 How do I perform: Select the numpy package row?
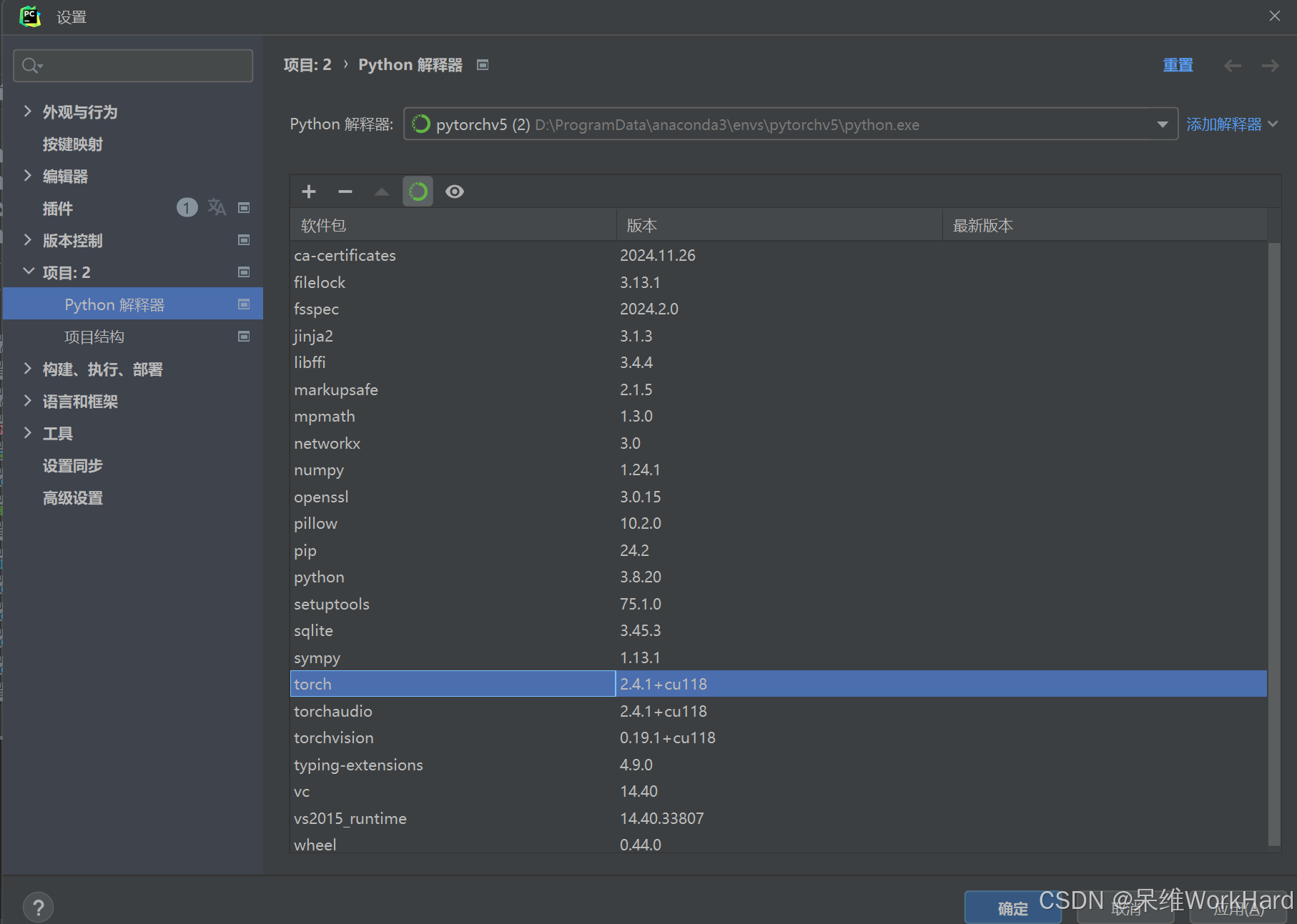click(x=779, y=470)
